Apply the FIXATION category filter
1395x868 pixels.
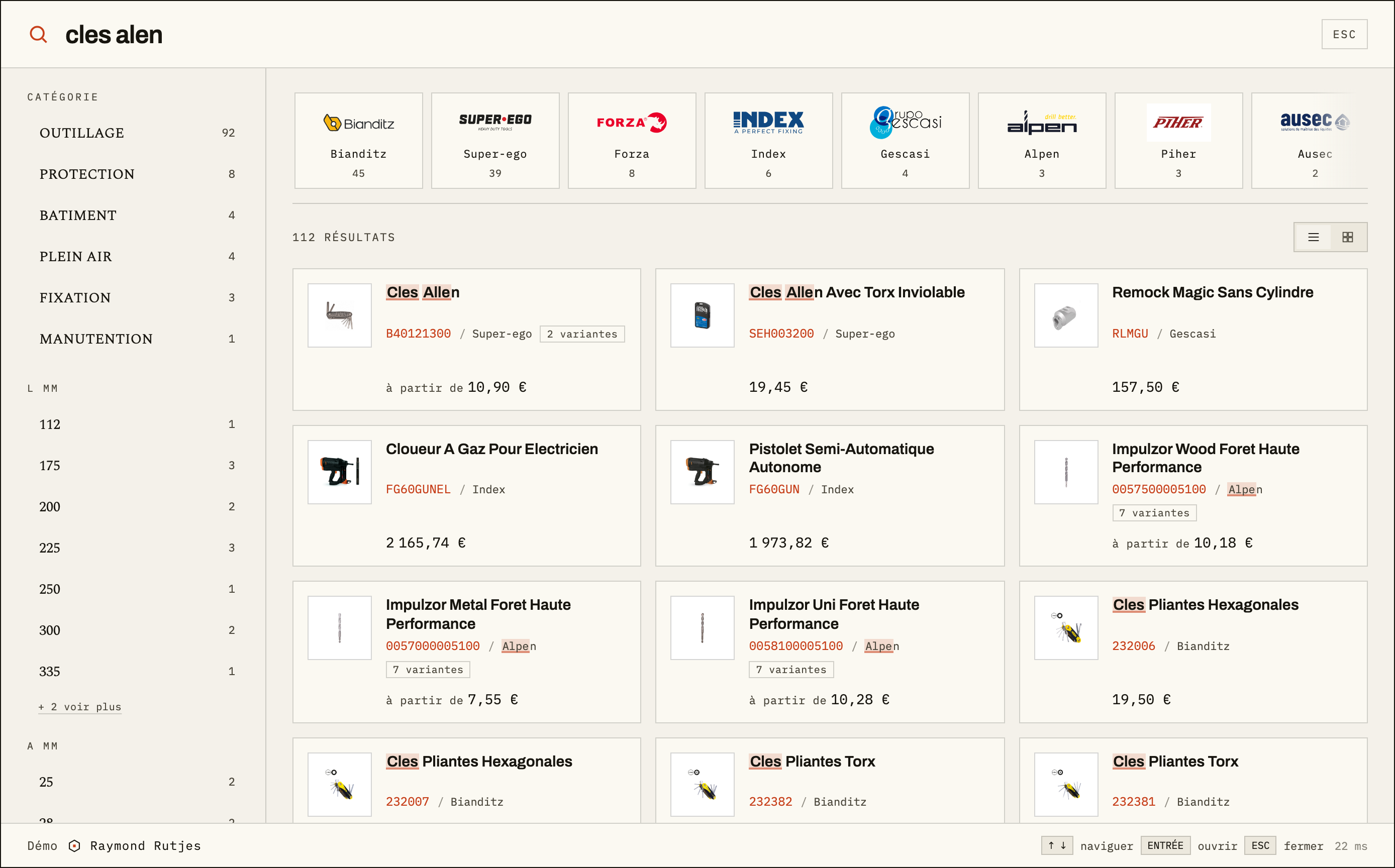137,298
